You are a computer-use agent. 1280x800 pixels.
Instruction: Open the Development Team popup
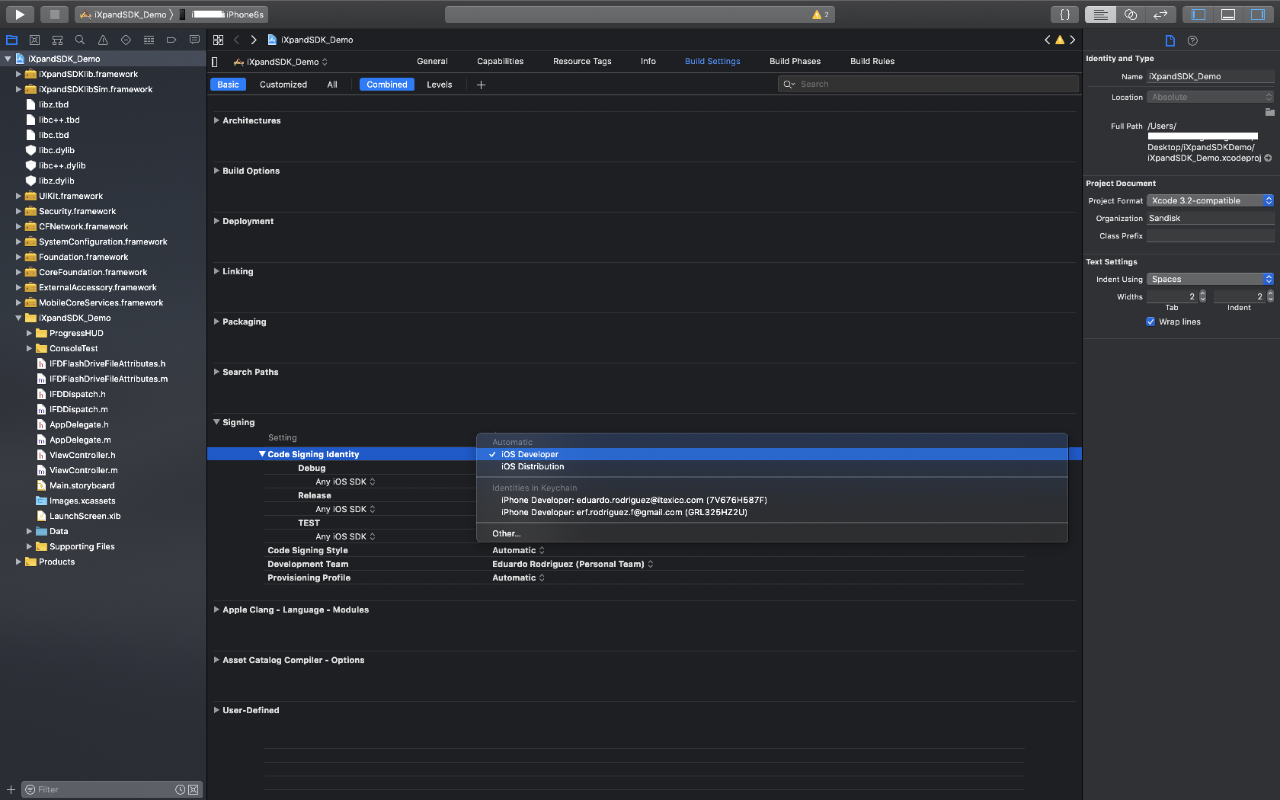tap(572, 564)
